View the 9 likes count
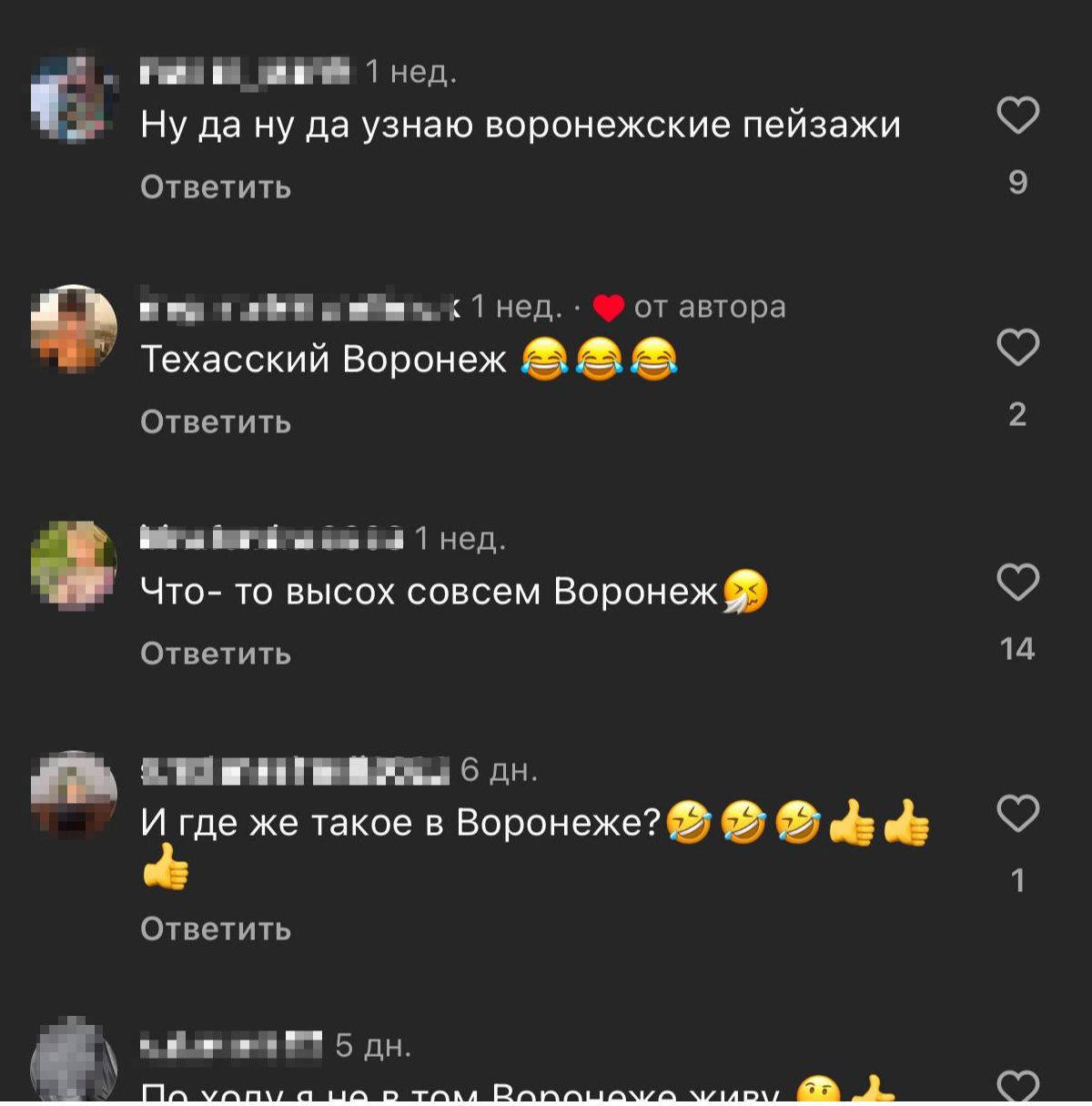Viewport: 1092px width, 1106px height. [1017, 183]
